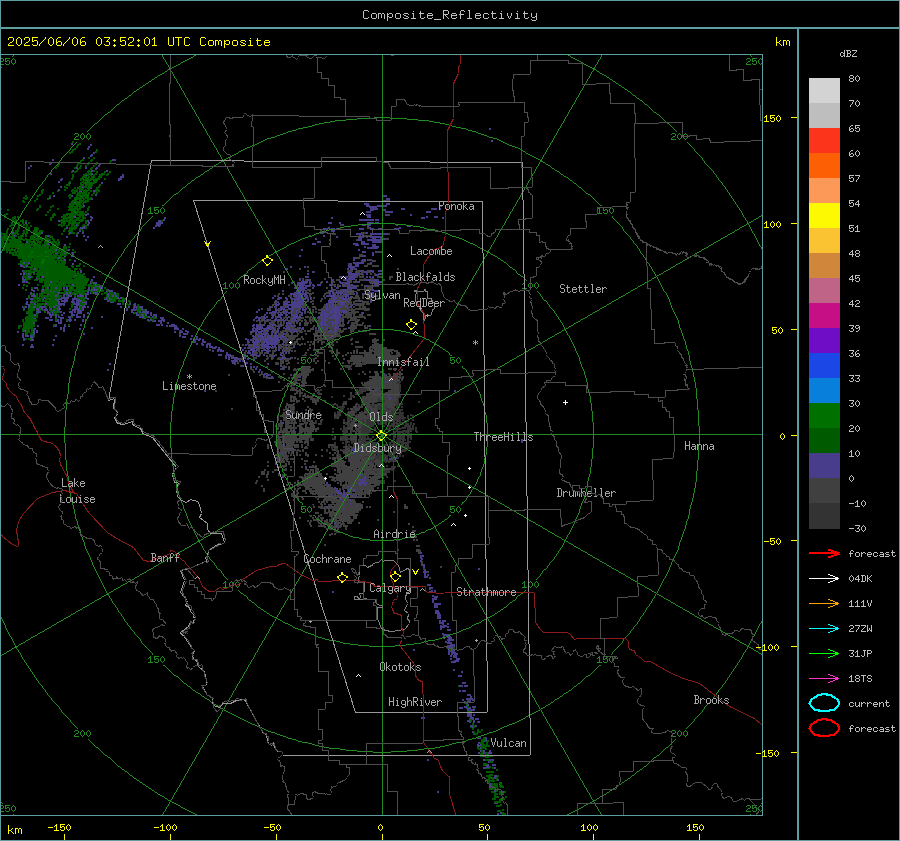Screen dimensions: 900x841
Task: Click the red forecast arrow in legend
Action: (824, 553)
